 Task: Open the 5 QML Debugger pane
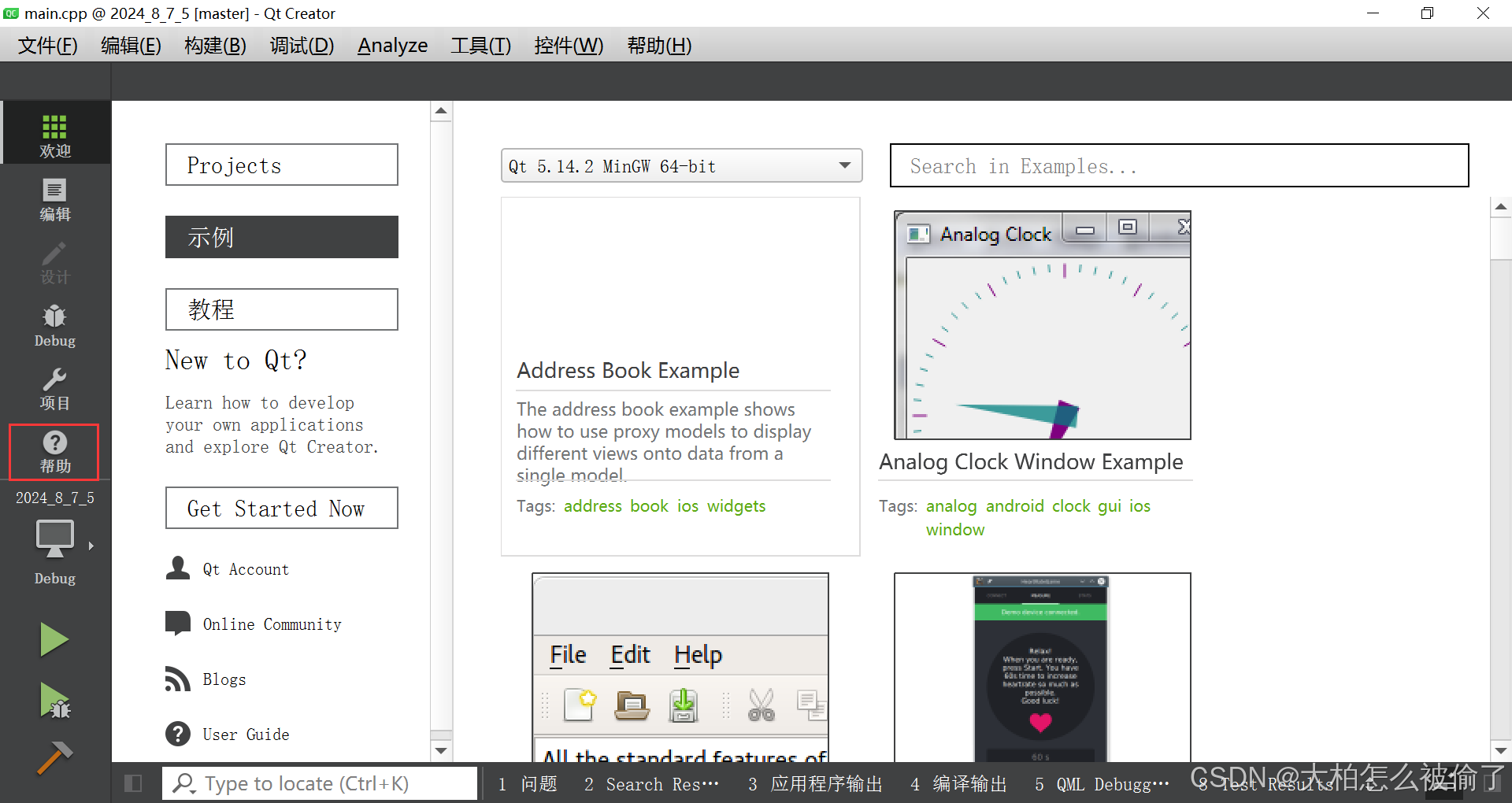pos(1102,784)
